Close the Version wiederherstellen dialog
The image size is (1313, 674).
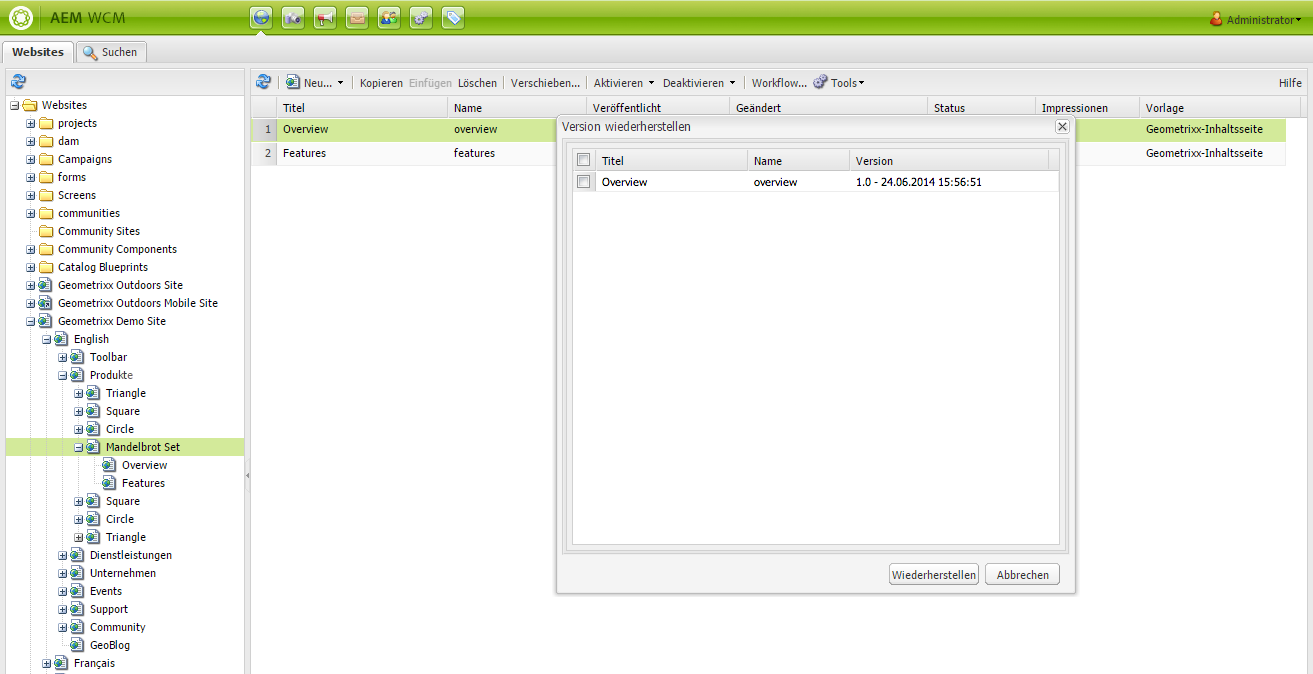1062,127
